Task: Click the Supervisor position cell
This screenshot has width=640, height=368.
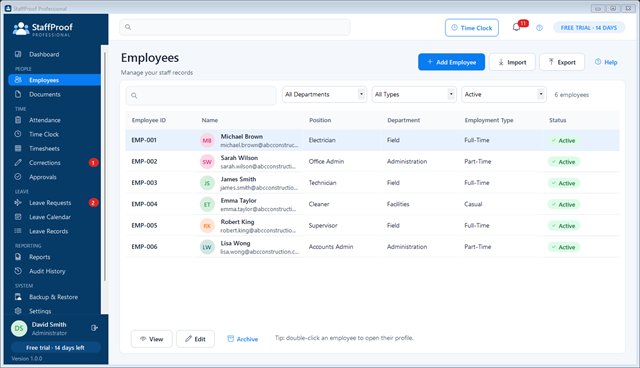Action: 323,225
